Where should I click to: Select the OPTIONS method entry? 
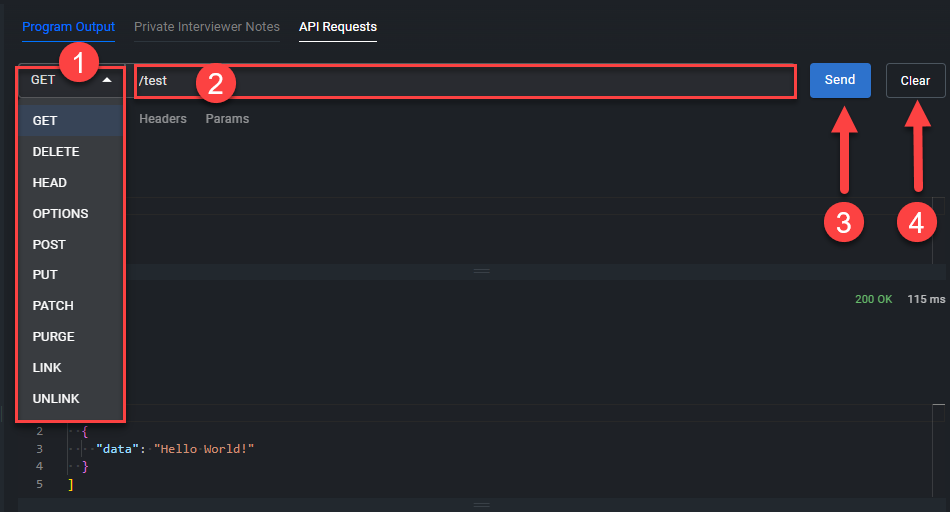[60, 214]
